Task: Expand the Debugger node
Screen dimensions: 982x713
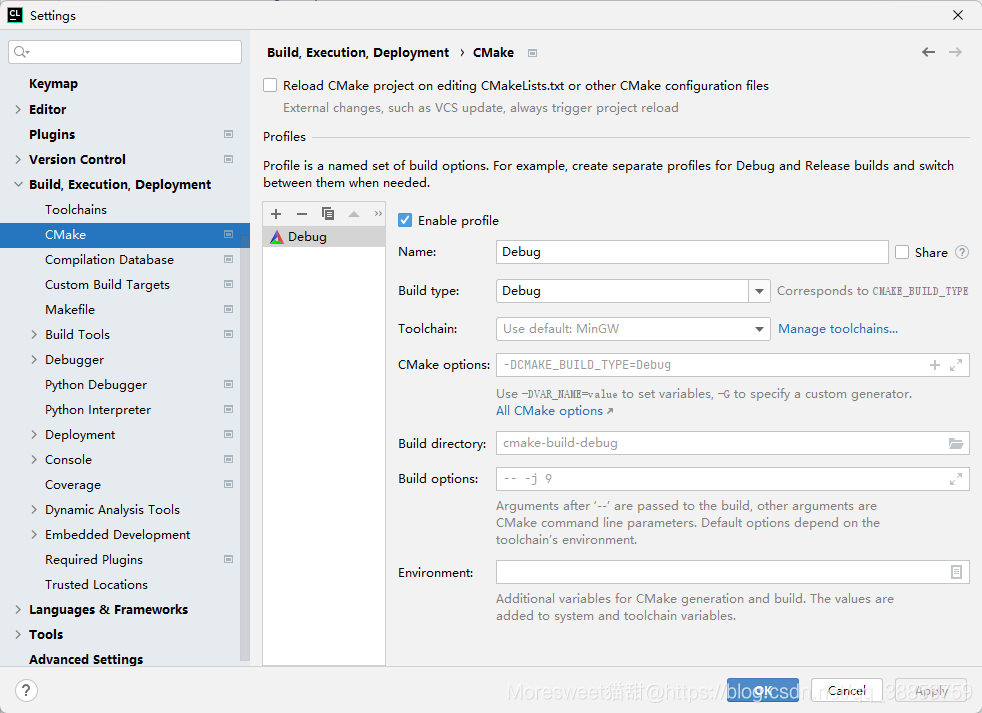Action: (x=34, y=360)
